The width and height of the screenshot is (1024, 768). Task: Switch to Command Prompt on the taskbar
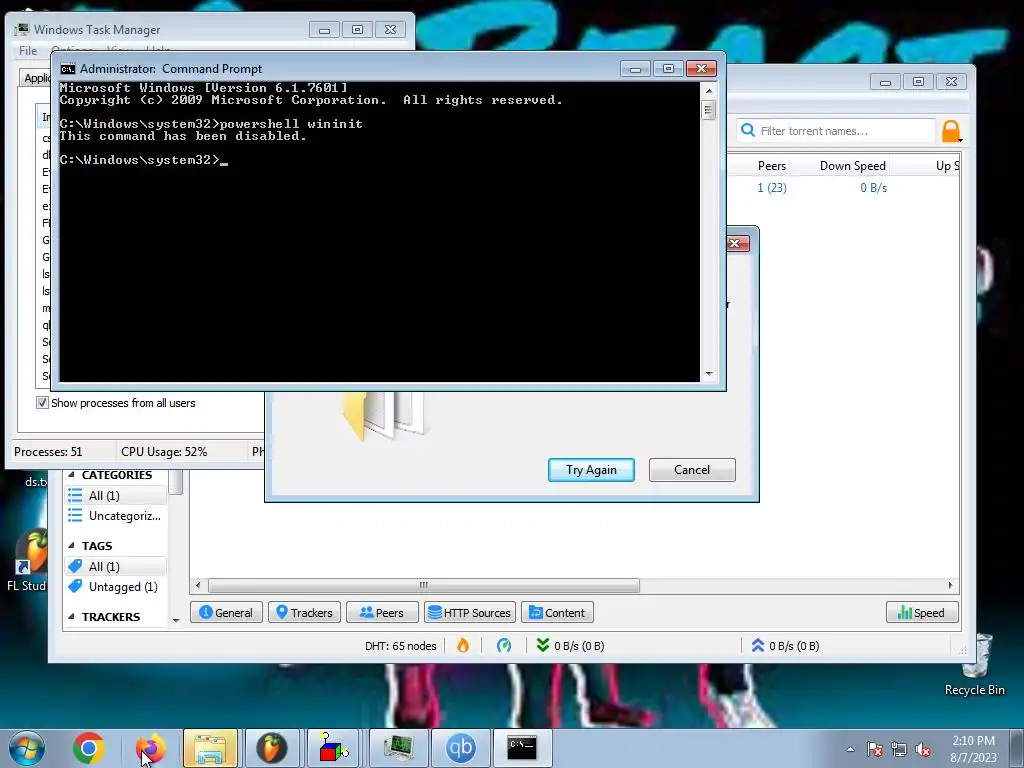coord(522,748)
